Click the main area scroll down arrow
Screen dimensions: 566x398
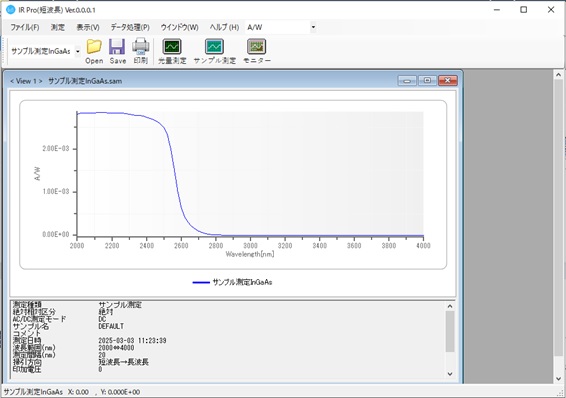coord(558,379)
